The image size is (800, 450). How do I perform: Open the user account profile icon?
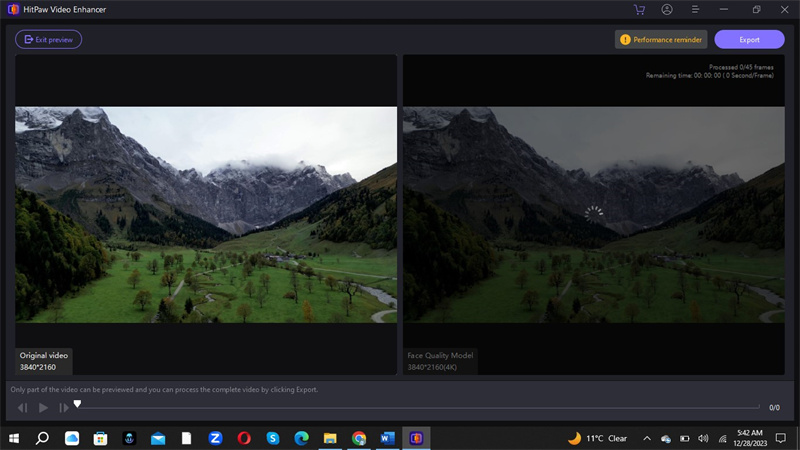click(667, 10)
